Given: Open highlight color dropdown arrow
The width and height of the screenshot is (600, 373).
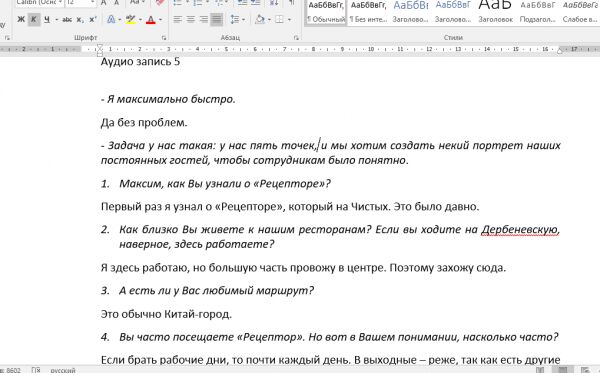Looking at the screenshot, I should point(140,19).
